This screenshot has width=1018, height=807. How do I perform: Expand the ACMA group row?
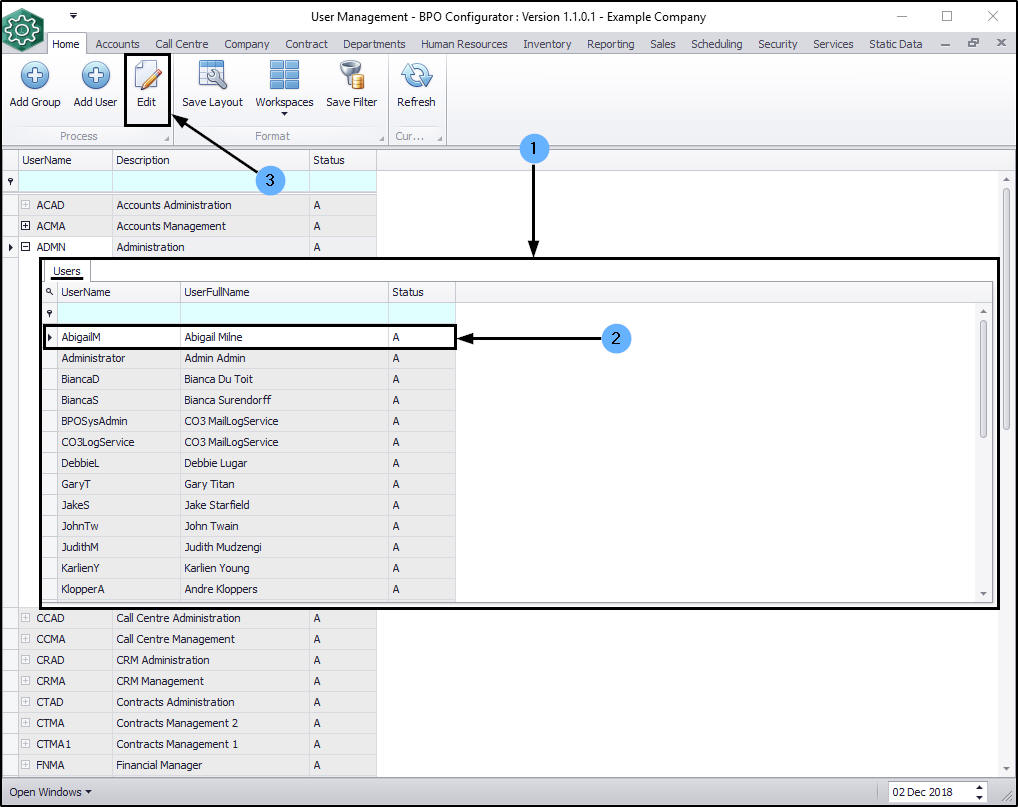(25, 225)
